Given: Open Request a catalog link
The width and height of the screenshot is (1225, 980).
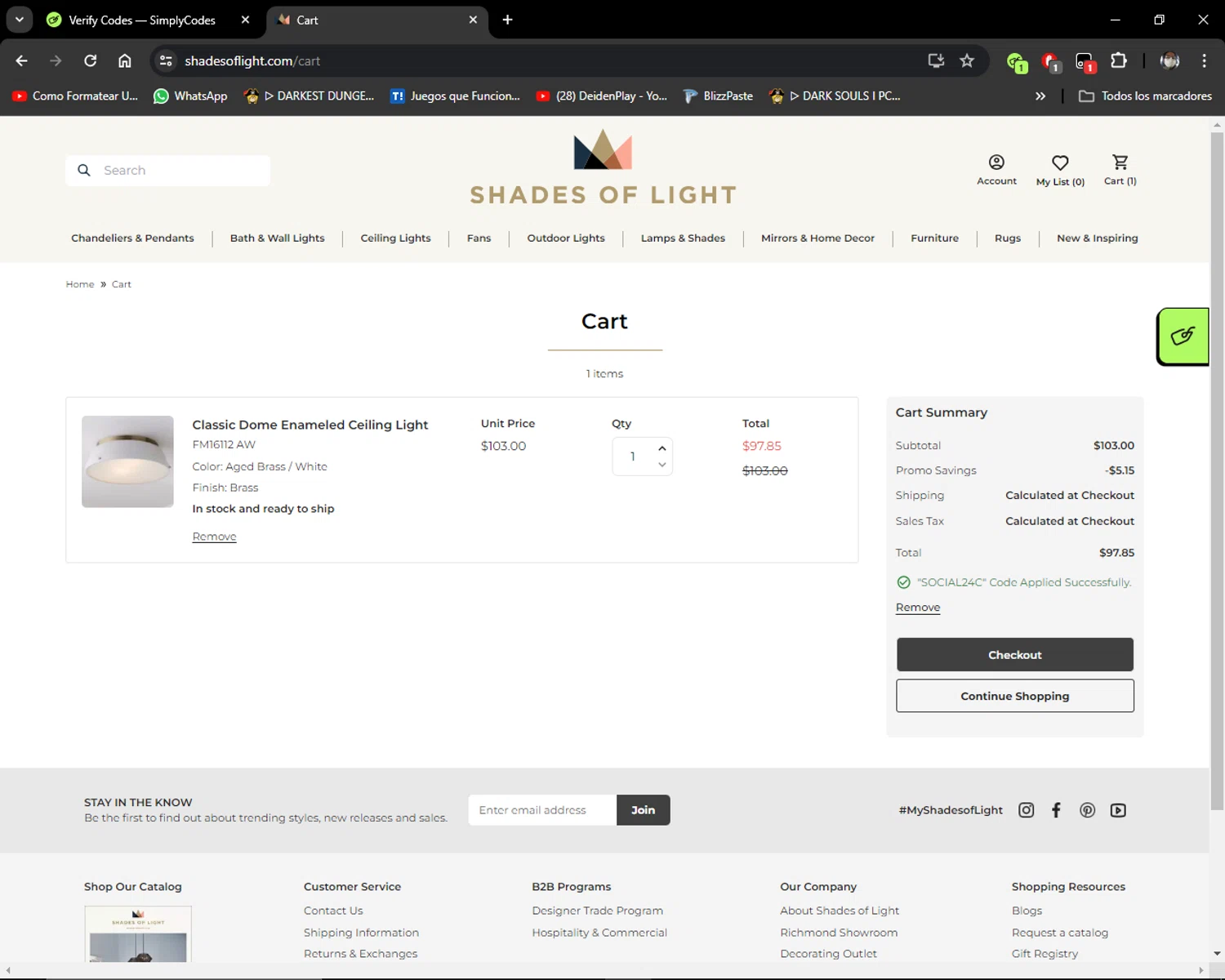Looking at the screenshot, I should (1059, 933).
